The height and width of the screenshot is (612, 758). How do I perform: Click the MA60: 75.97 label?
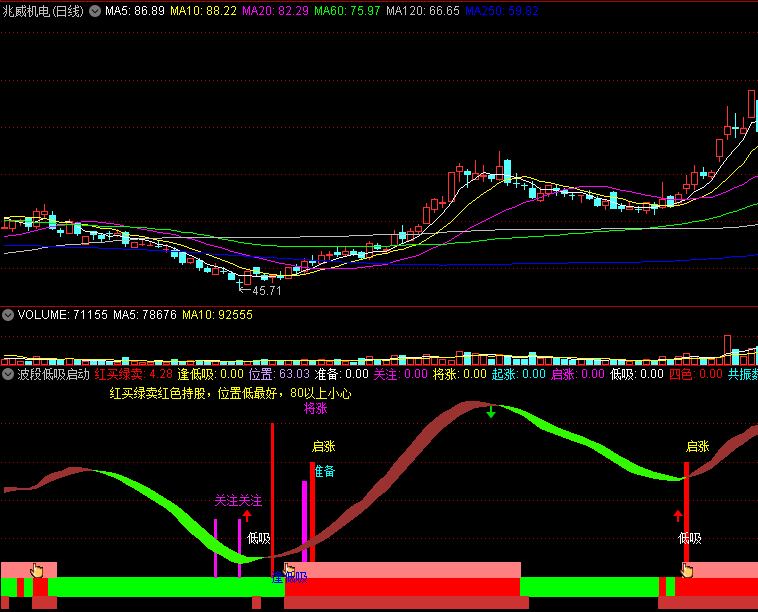(347, 11)
